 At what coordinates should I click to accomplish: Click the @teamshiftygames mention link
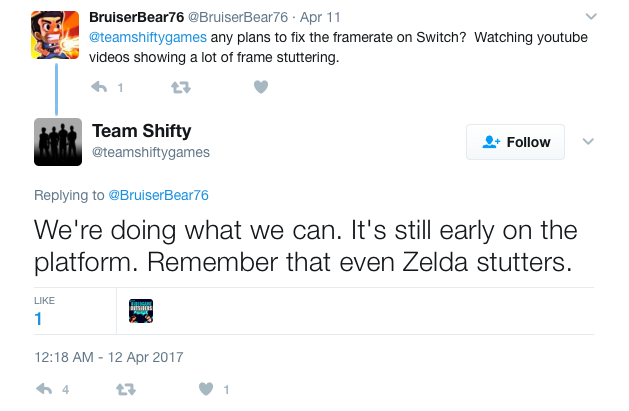click(148, 37)
